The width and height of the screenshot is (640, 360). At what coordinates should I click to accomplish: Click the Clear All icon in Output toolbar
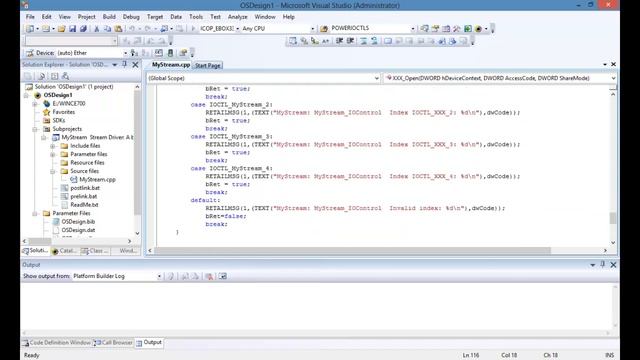tap(209, 276)
